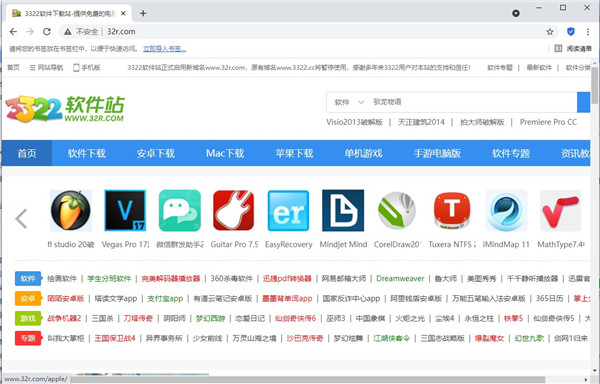
Task: Click the carousel previous arrow
Action: coord(21,218)
